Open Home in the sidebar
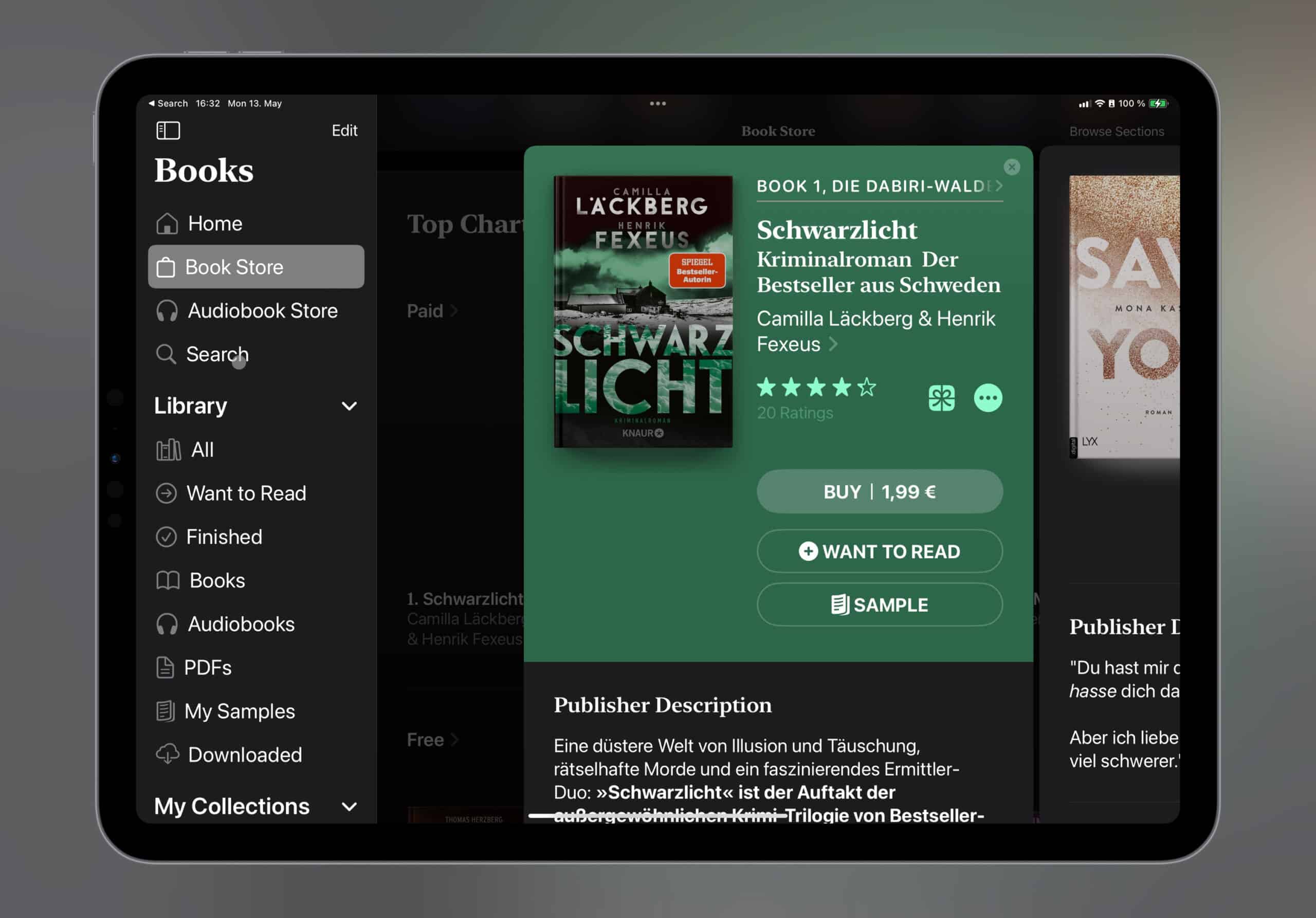Image resolution: width=1316 pixels, height=918 pixels. (x=255, y=224)
